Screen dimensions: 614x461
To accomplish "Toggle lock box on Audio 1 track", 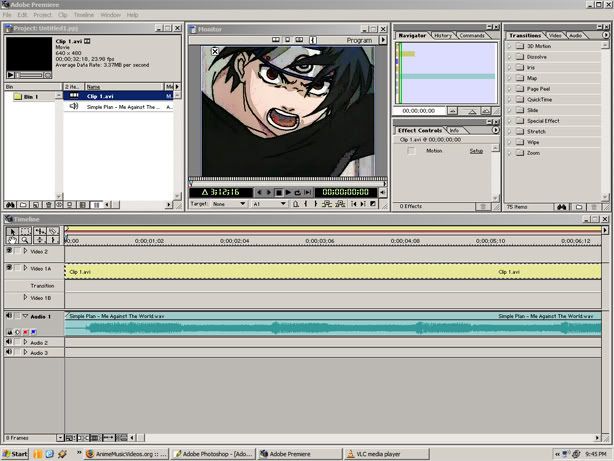I will click(17, 316).
